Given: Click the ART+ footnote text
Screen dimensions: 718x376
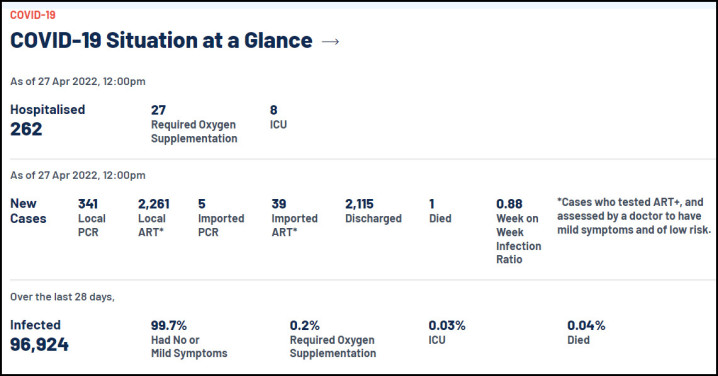Looking at the screenshot, I should point(634,216).
